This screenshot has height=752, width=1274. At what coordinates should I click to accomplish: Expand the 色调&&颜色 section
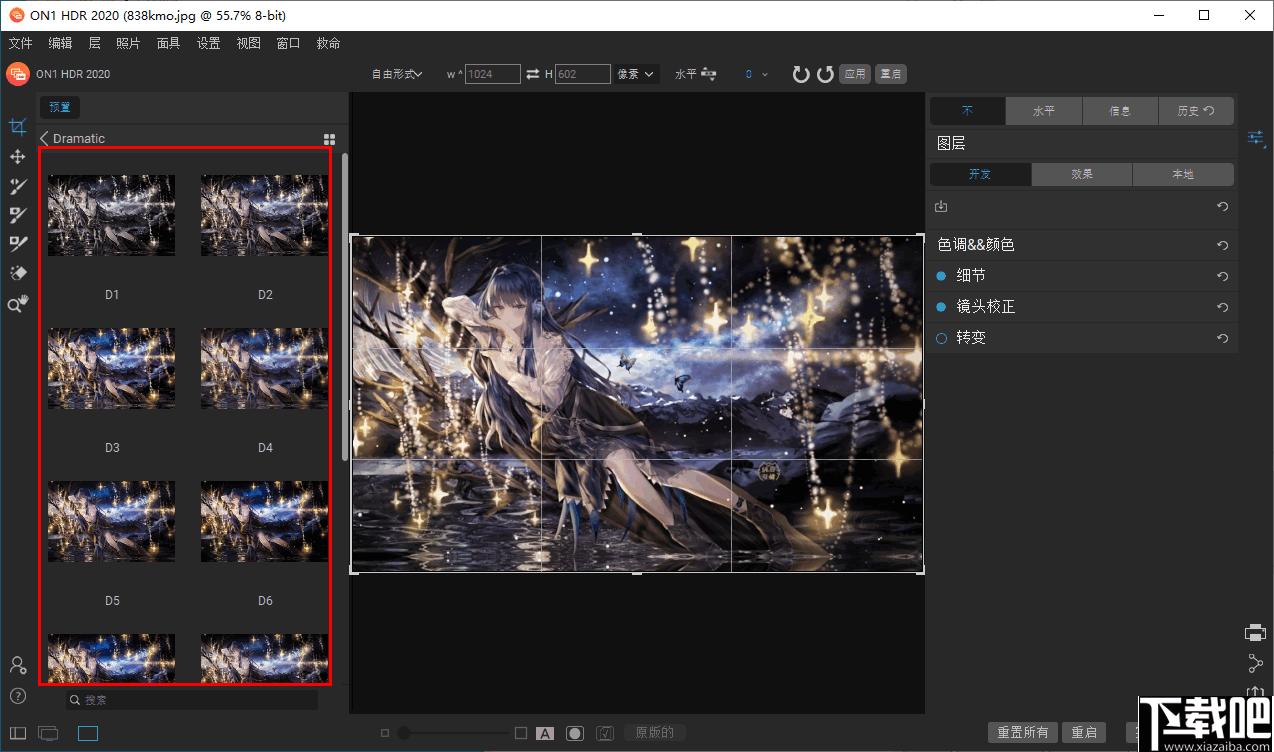click(x=975, y=245)
